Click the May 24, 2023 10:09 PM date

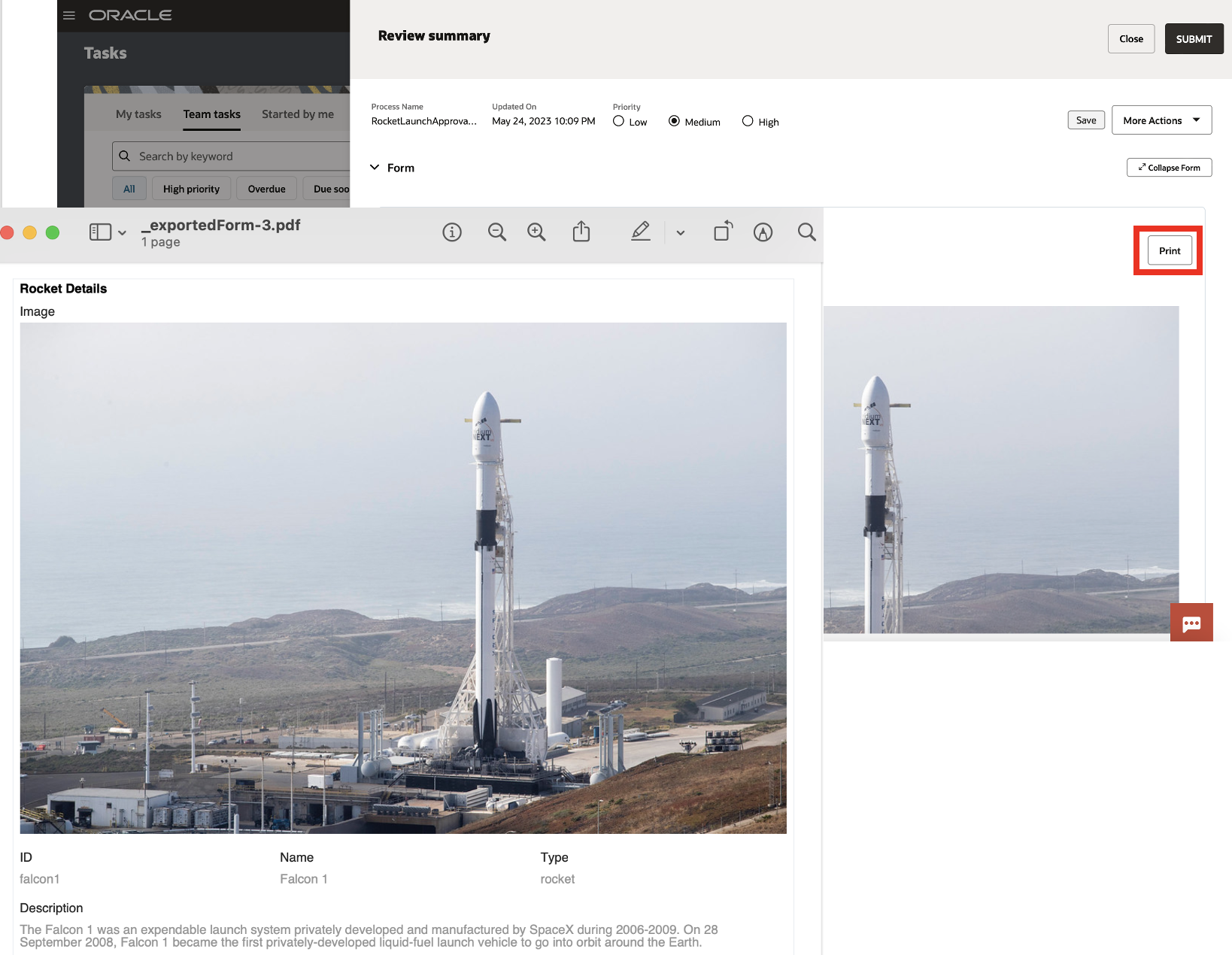[x=544, y=121]
